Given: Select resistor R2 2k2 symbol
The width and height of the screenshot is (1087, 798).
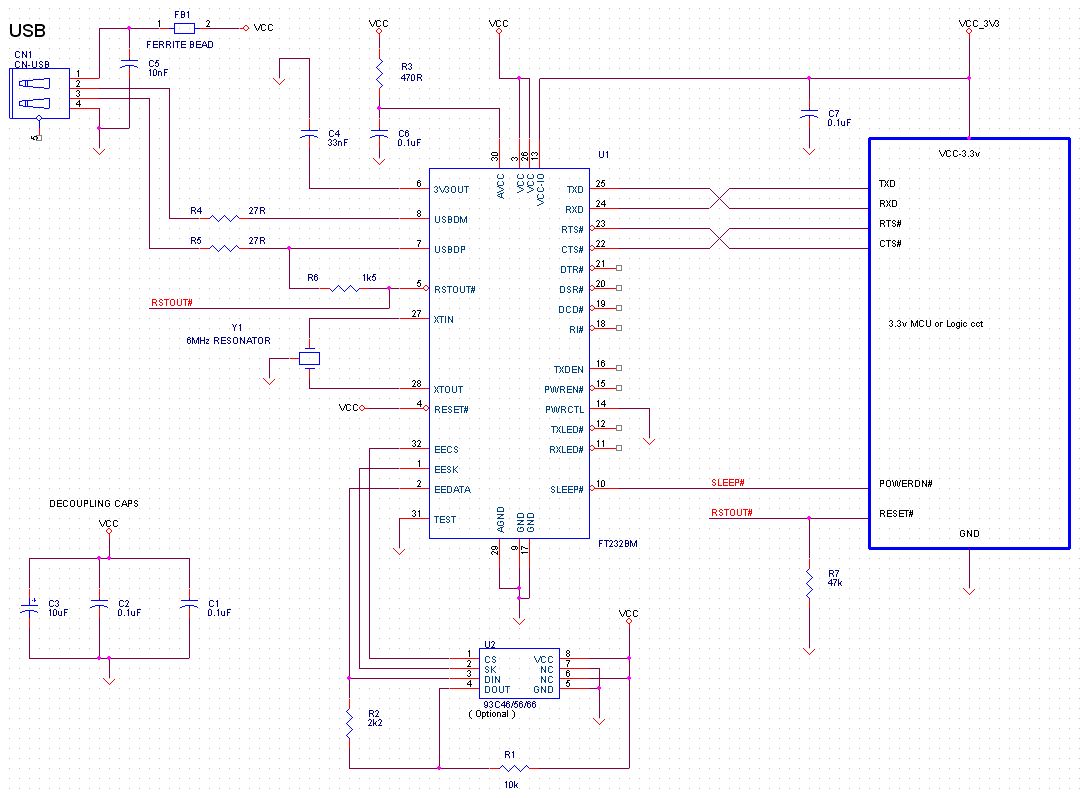Looking at the screenshot, I should point(349,723).
